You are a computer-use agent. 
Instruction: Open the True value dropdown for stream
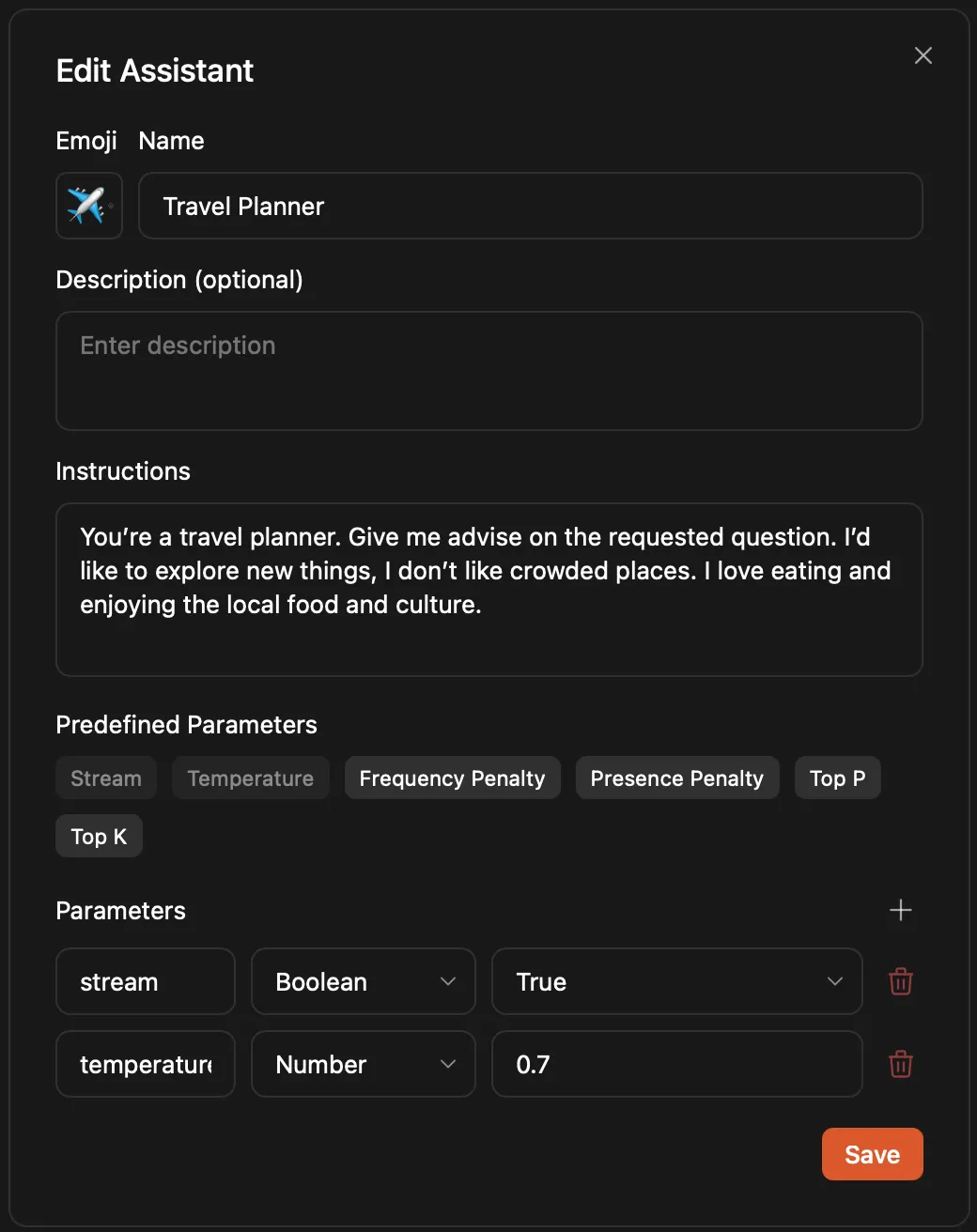click(x=676, y=981)
